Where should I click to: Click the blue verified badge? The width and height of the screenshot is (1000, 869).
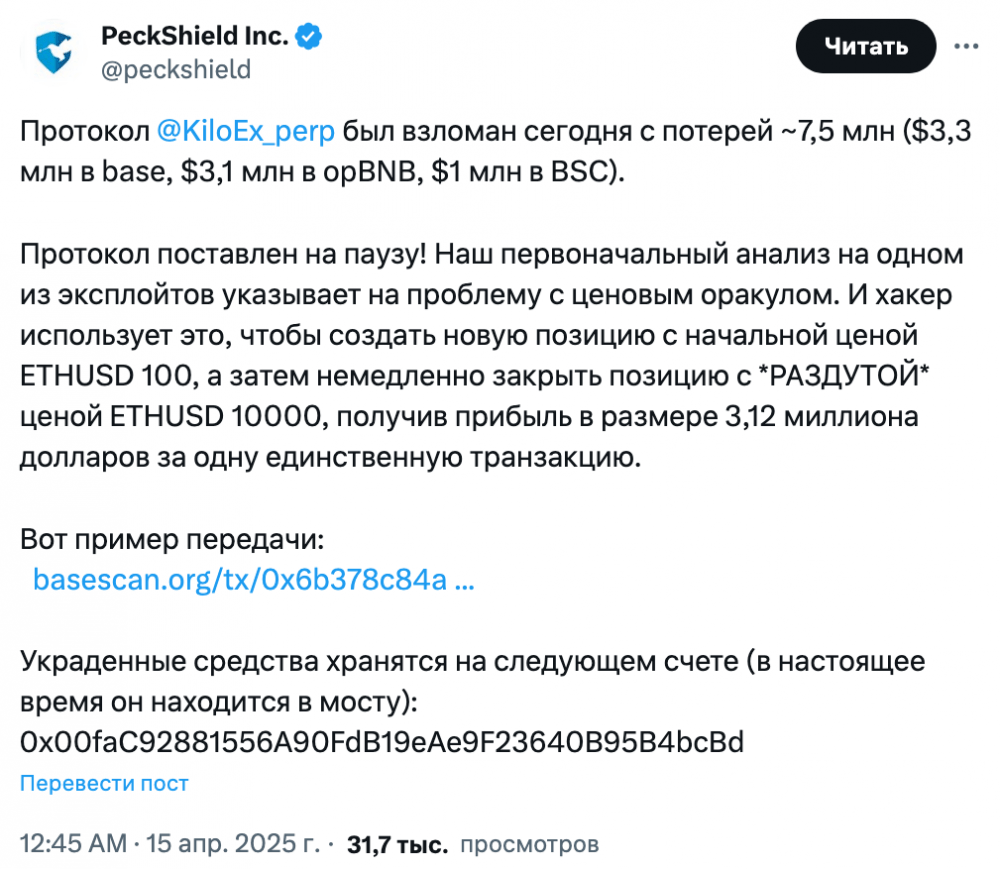tap(309, 36)
